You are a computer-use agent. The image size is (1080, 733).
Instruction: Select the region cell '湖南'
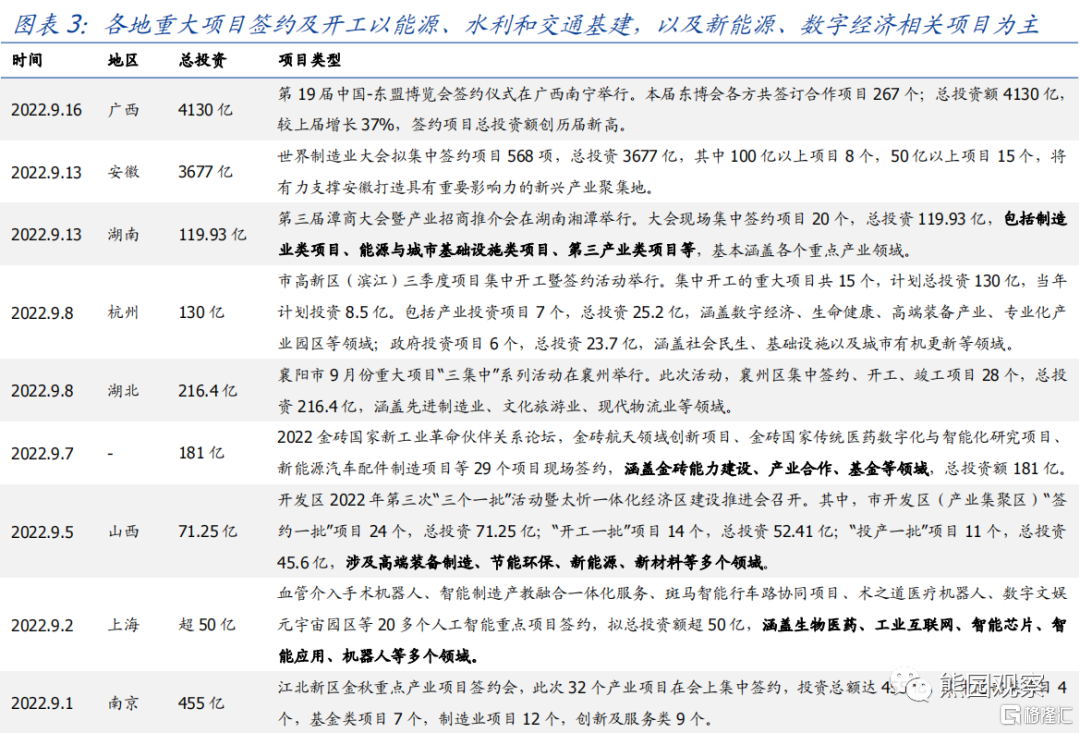click(x=123, y=235)
